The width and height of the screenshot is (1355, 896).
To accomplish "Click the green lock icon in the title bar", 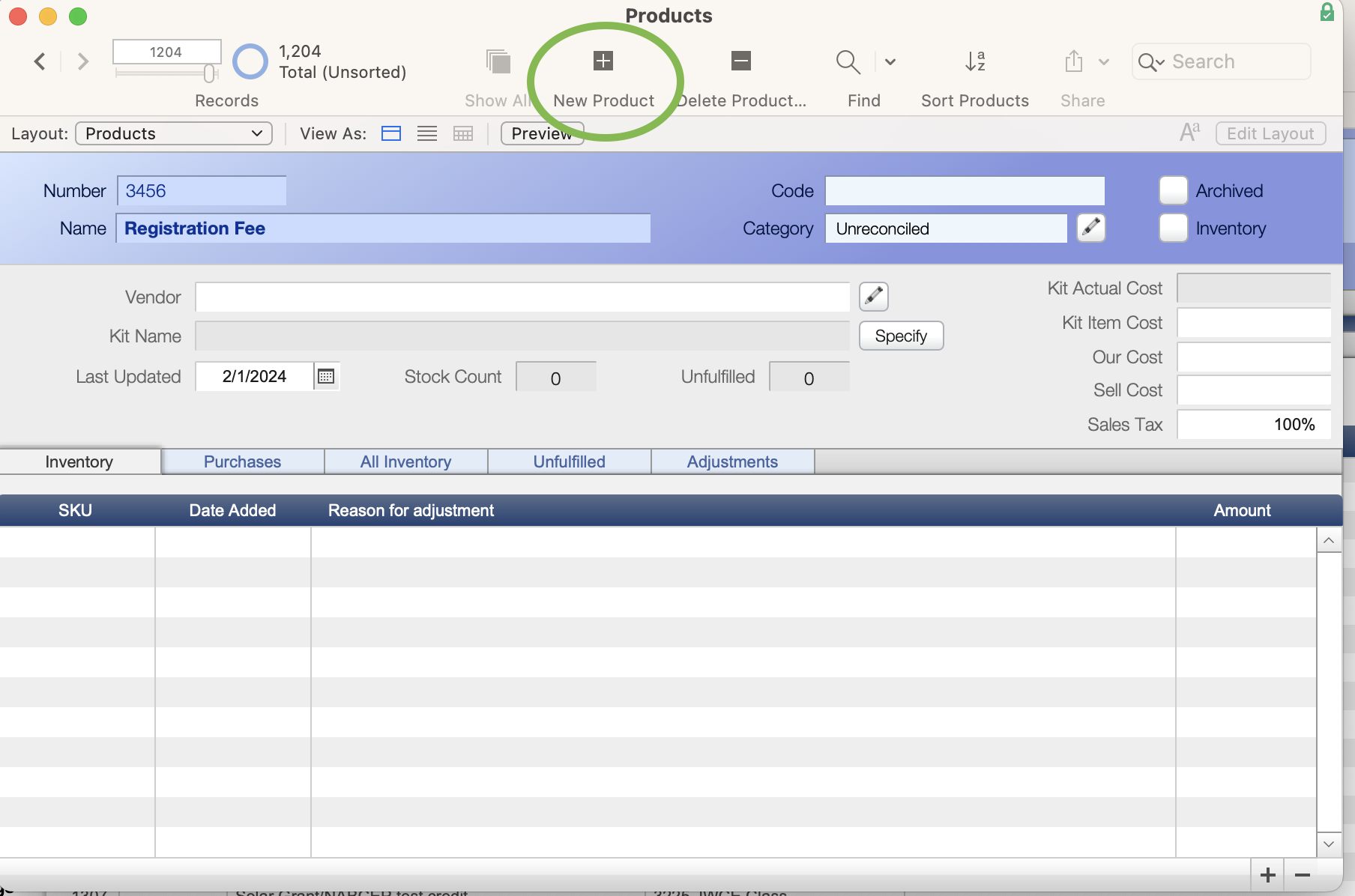I will [x=1327, y=13].
